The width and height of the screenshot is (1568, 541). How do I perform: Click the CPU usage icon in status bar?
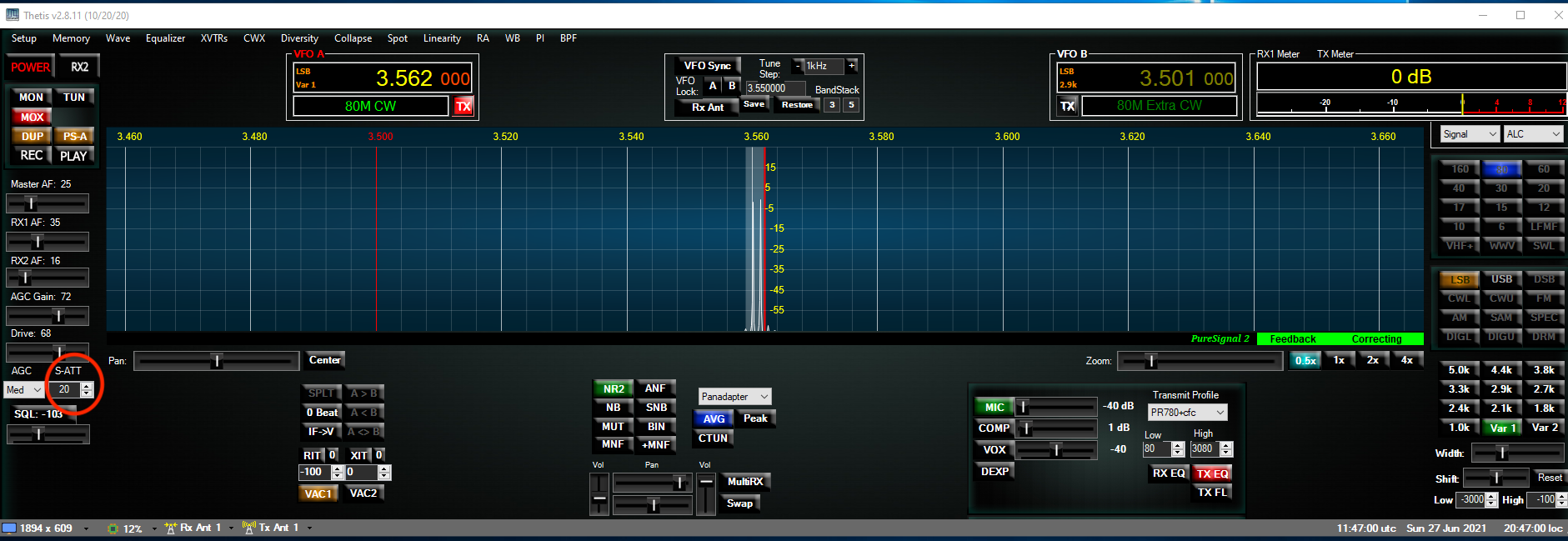113,528
